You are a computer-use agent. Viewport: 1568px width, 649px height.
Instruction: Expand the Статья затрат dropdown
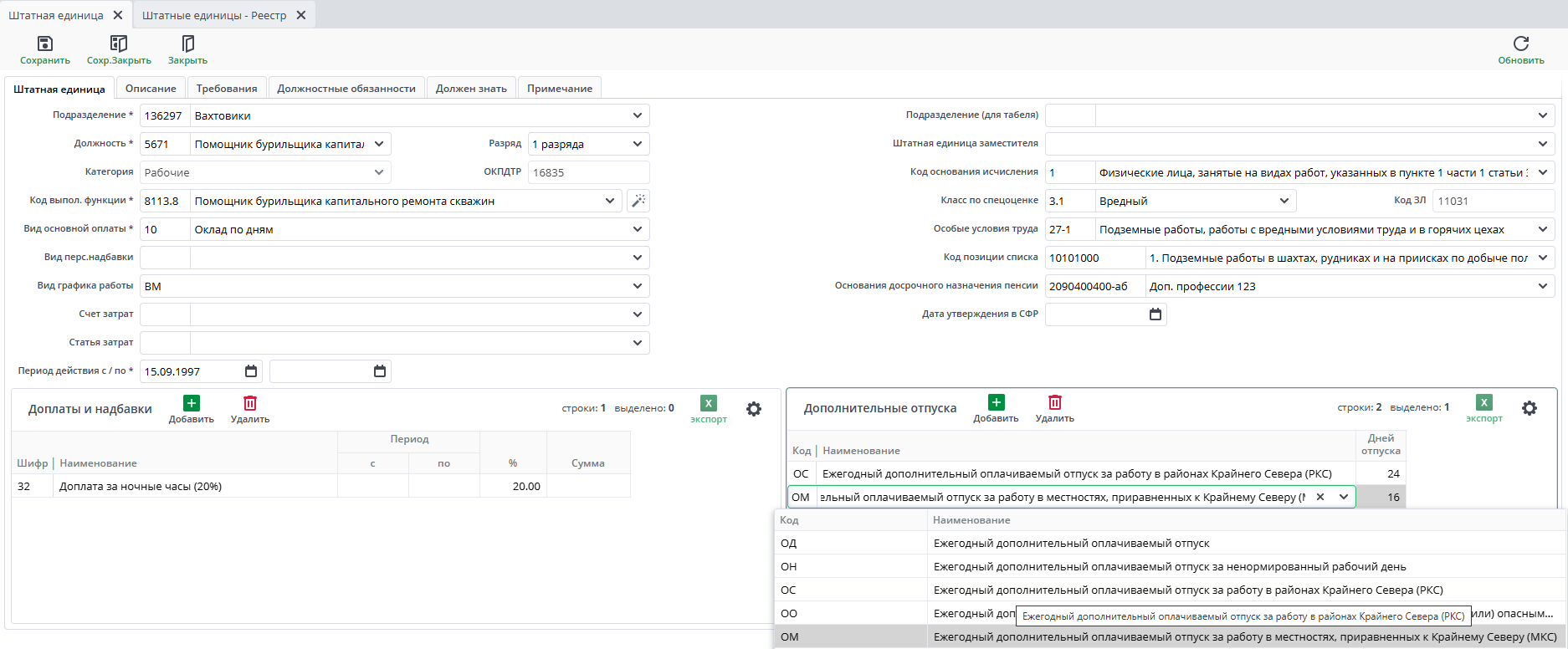pos(638,343)
